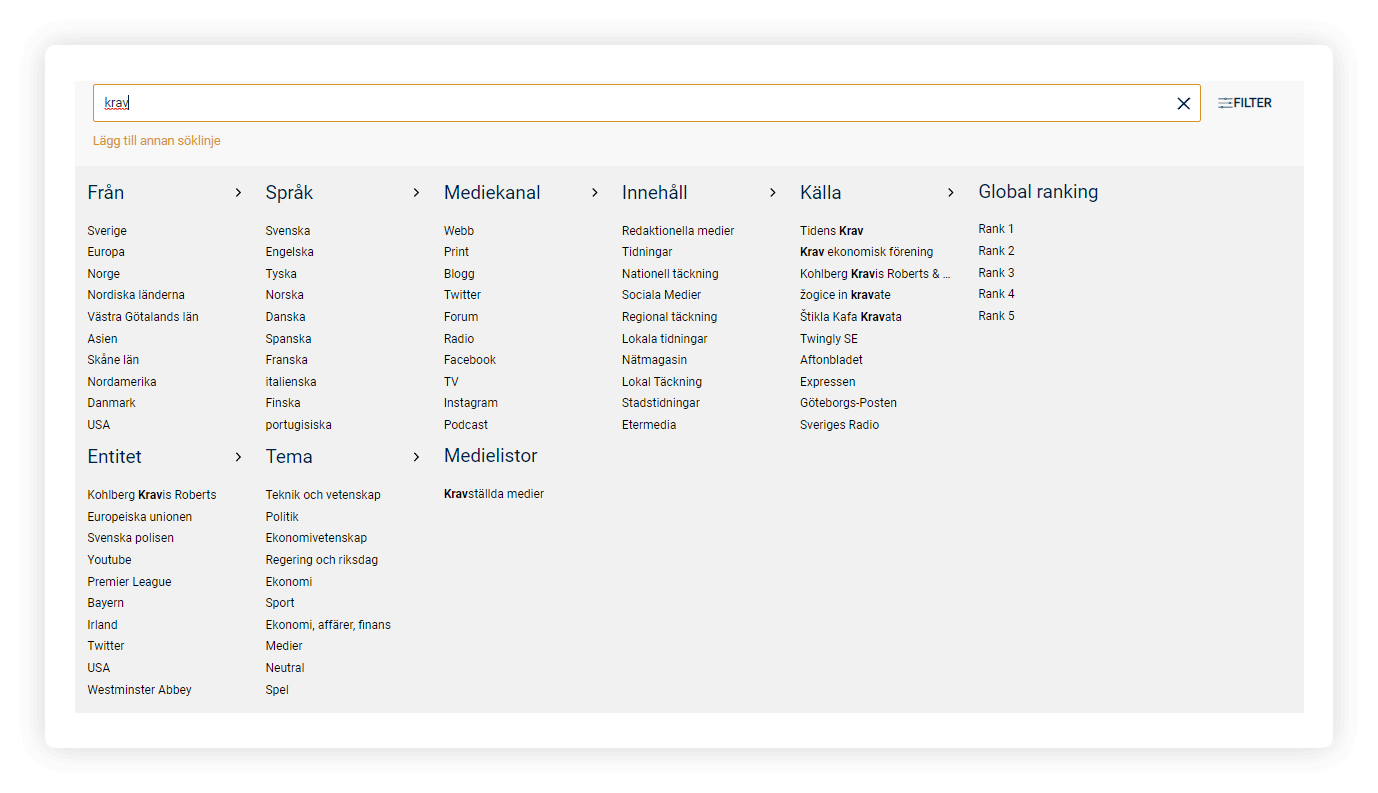
Task: Pick Sociala Medier content type
Action: (662, 295)
